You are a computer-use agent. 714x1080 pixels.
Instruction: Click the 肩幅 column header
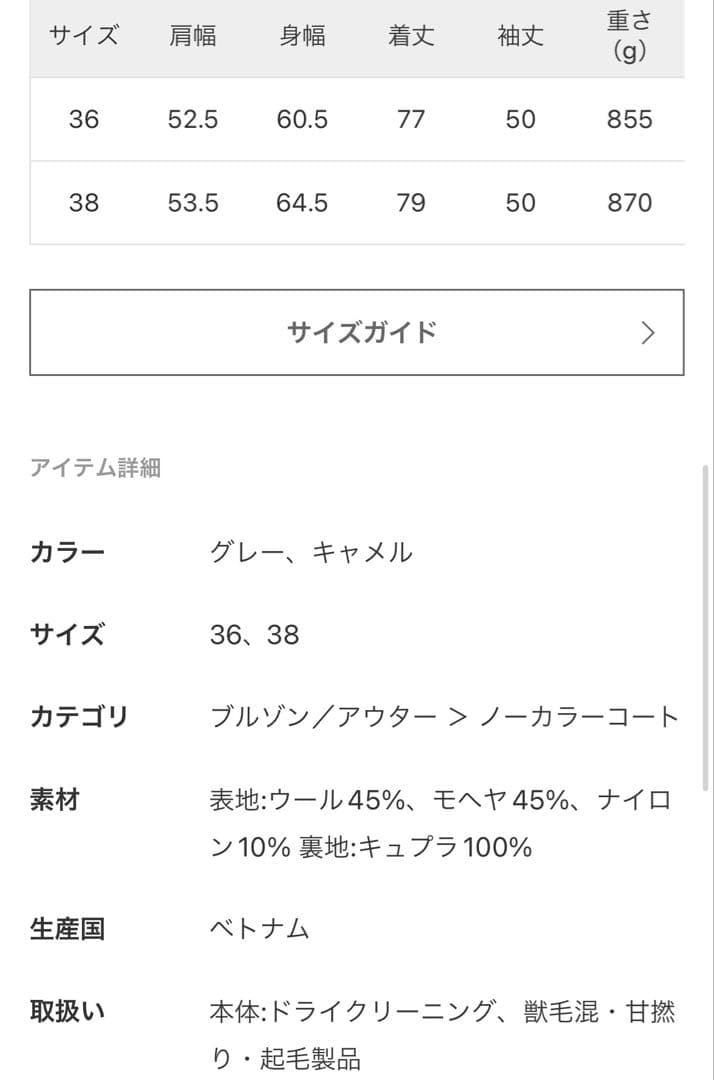point(192,35)
